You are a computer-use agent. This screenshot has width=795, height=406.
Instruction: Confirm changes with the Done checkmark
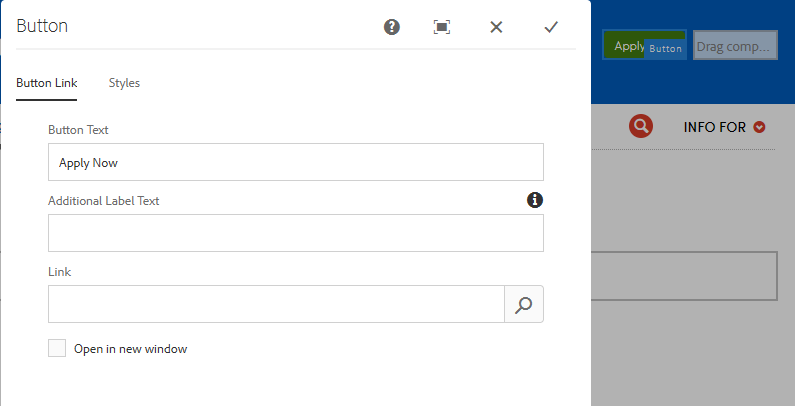pos(550,27)
